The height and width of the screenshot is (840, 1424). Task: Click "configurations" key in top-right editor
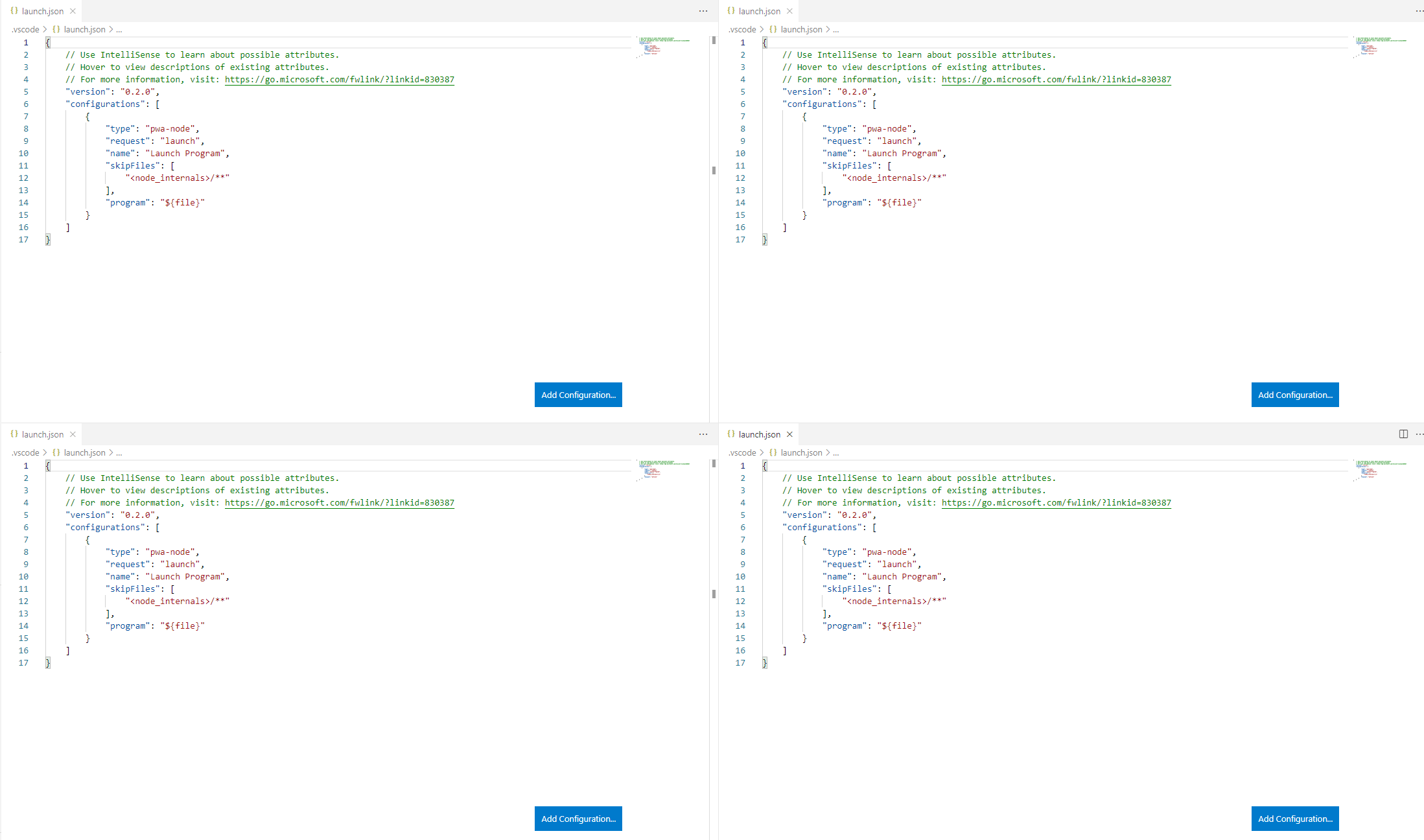822,104
